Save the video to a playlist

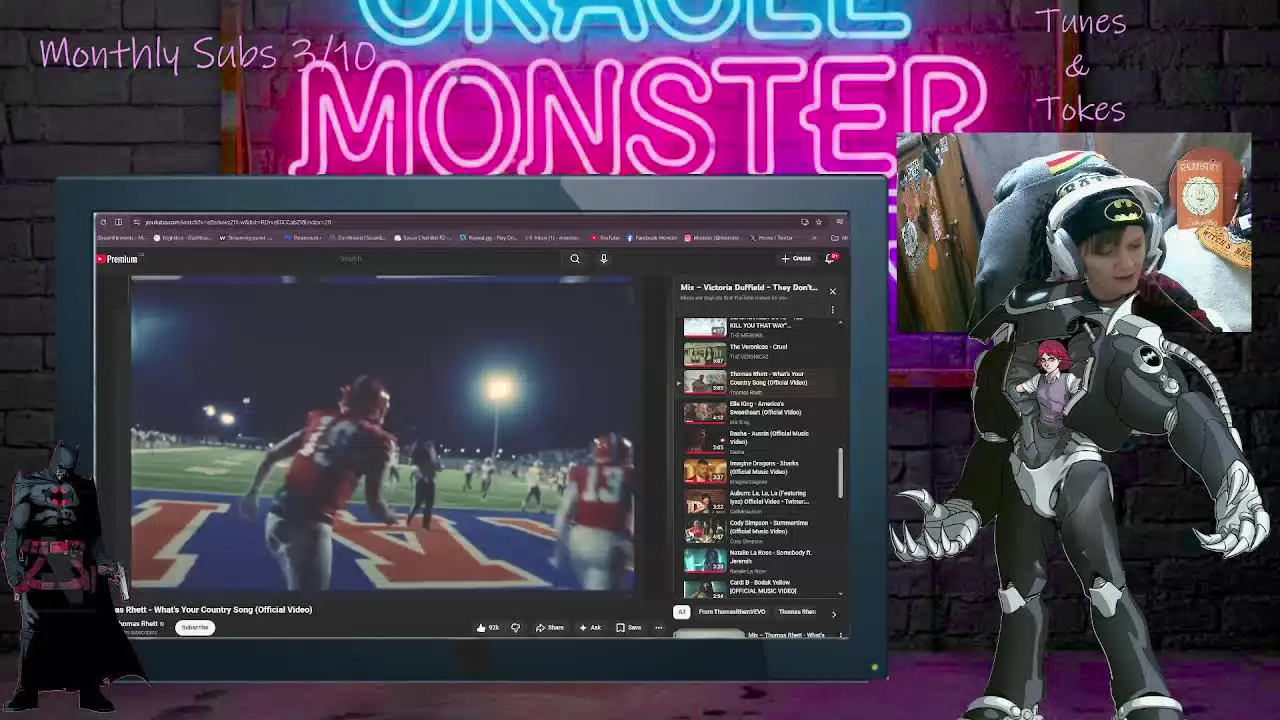click(x=629, y=628)
